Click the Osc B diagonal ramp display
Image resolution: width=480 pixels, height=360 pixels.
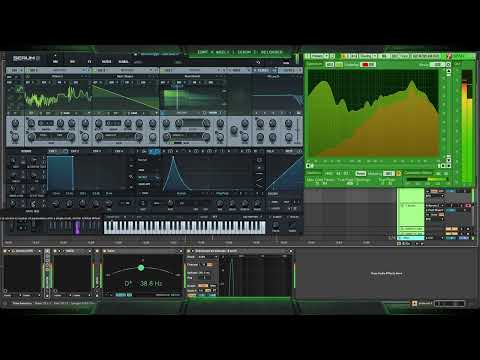click(x=125, y=98)
